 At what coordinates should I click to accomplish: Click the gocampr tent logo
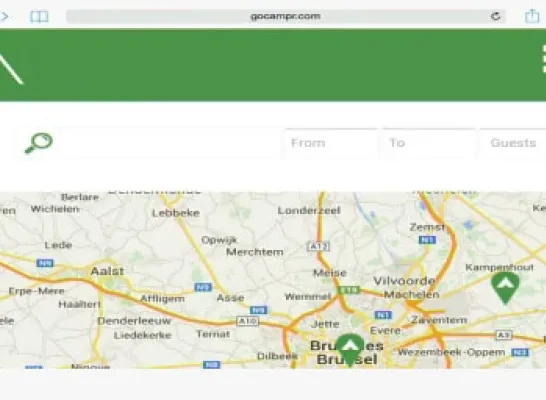coord(10,68)
